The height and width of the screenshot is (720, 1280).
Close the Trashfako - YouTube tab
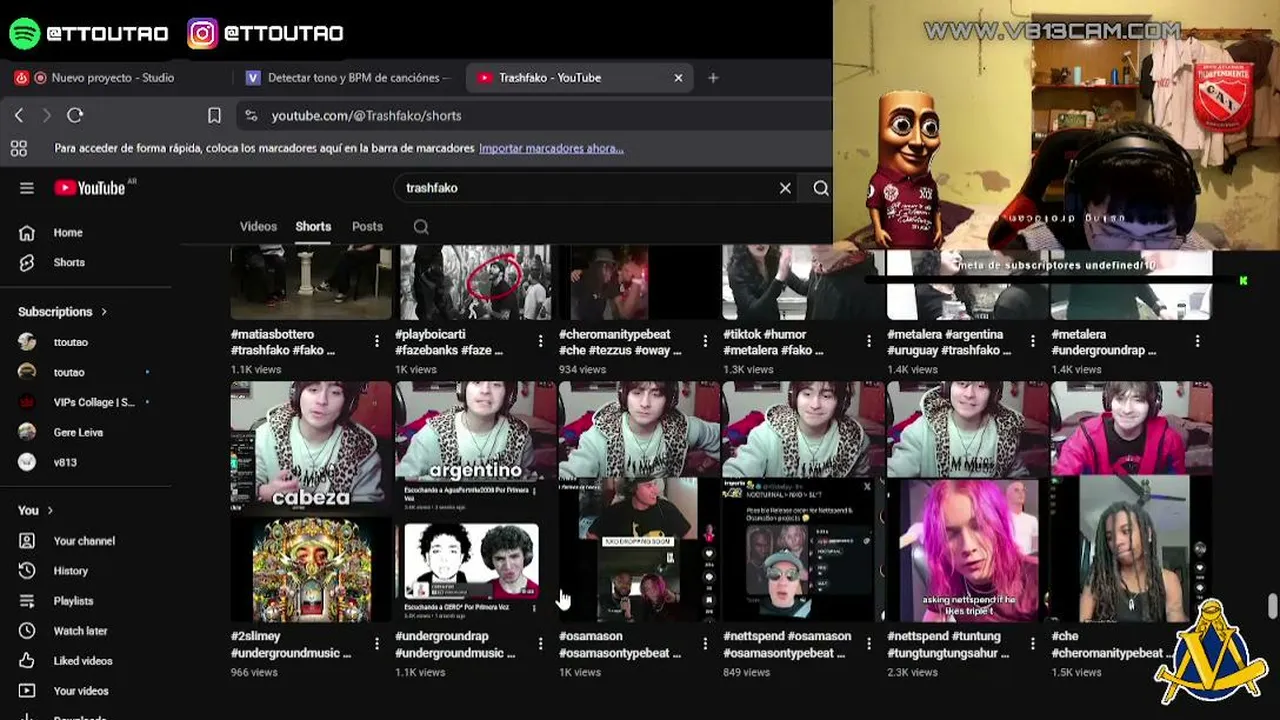click(678, 78)
